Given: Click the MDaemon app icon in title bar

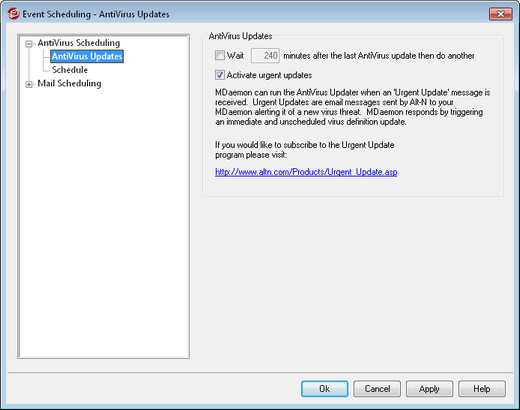Looking at the screenshot, I should click(x=13, y=14).
